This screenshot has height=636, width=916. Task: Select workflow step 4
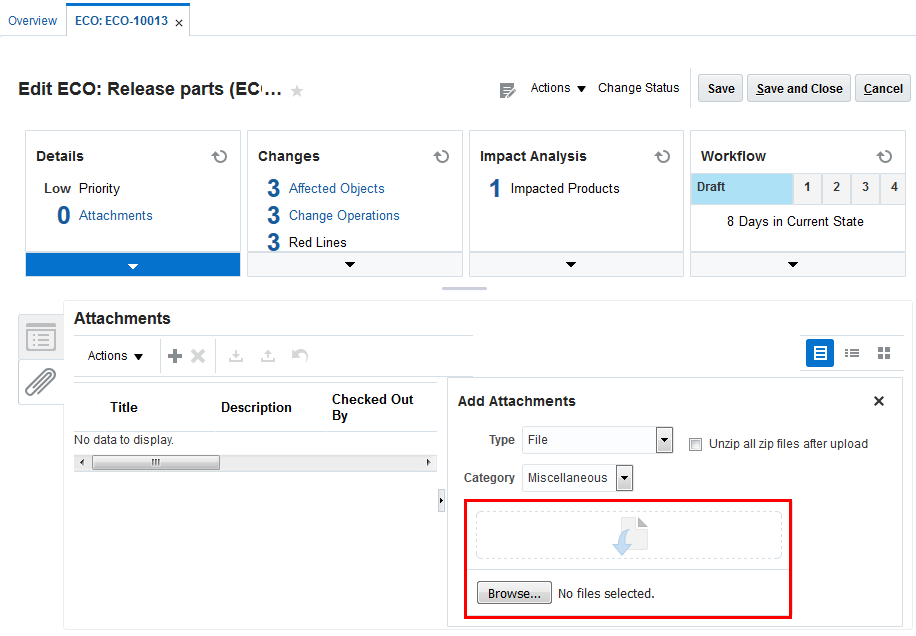[x=893, y=187]
